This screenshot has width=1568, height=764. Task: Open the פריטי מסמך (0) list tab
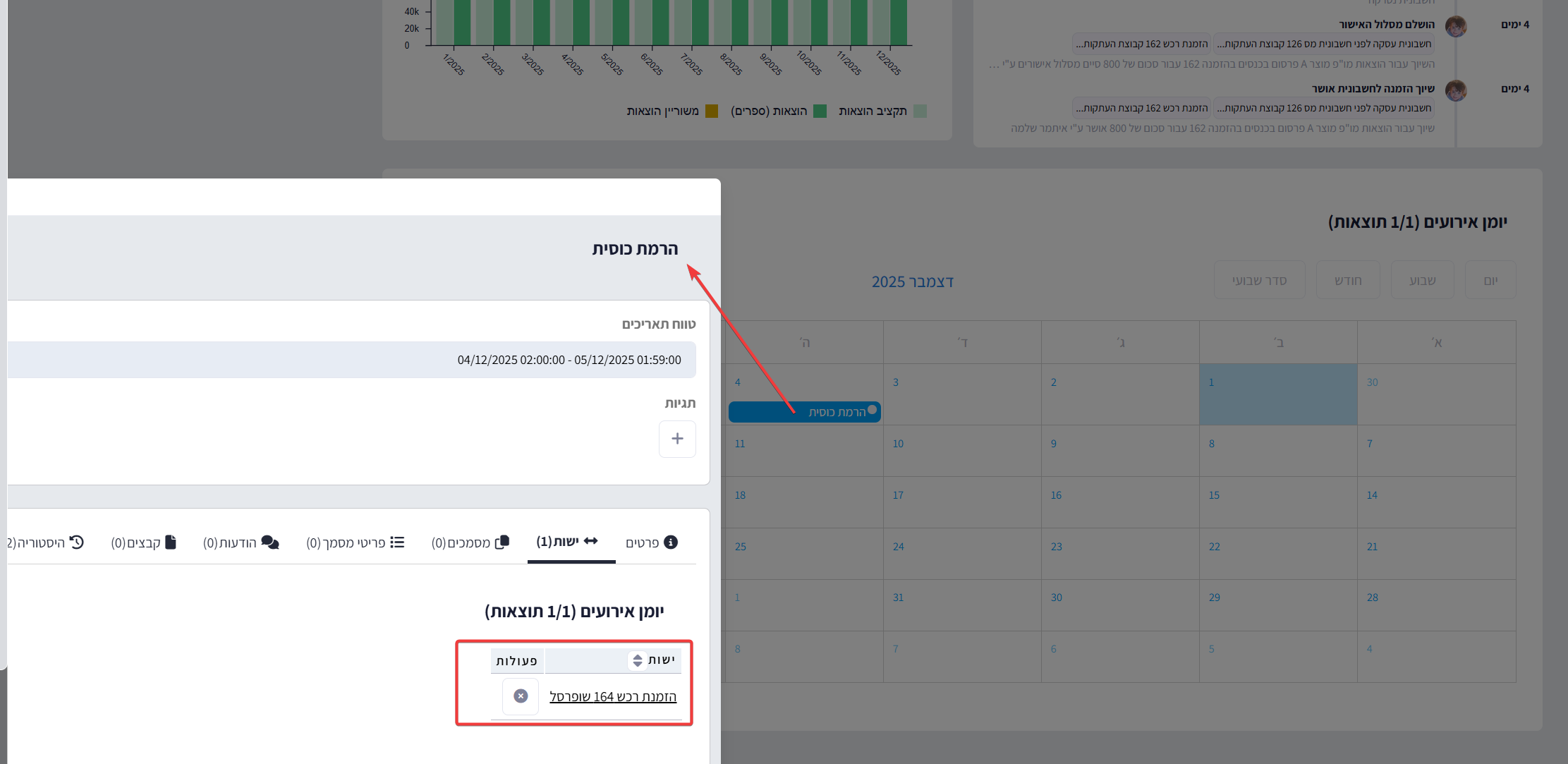[355, 542]
